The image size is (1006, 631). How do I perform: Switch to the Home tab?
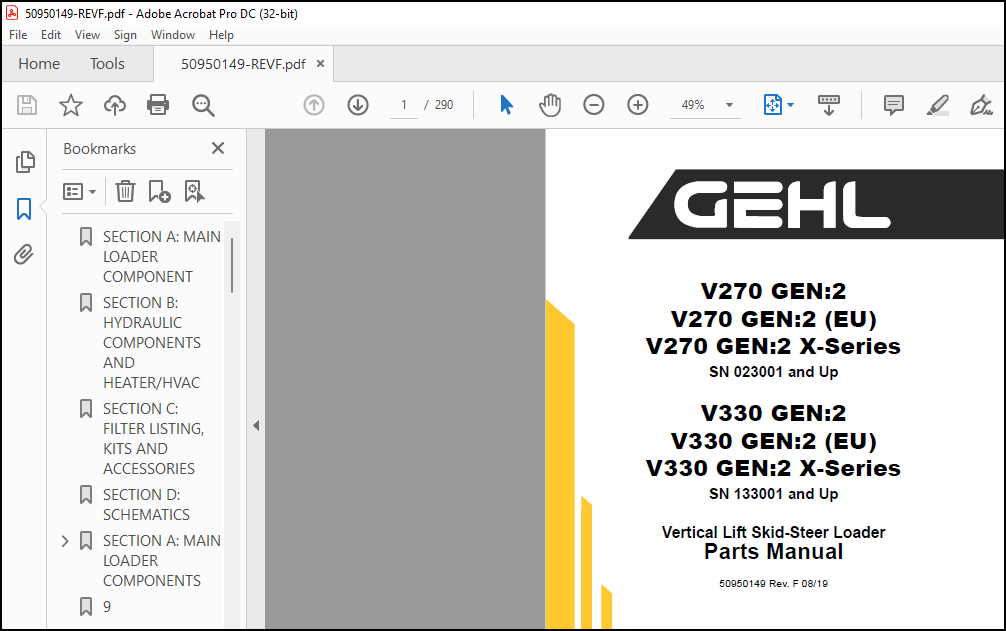pos(39,63)
